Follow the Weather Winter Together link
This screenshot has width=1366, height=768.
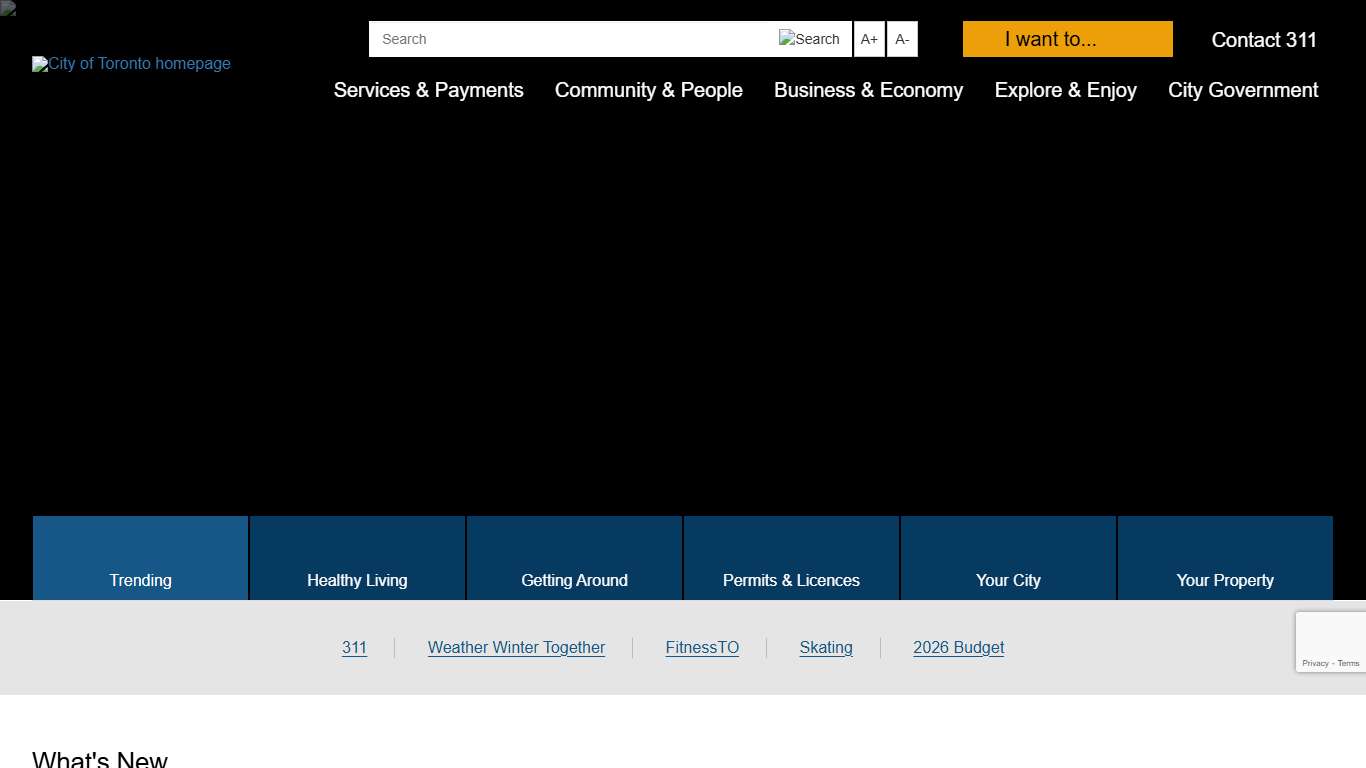pos(516,648)
